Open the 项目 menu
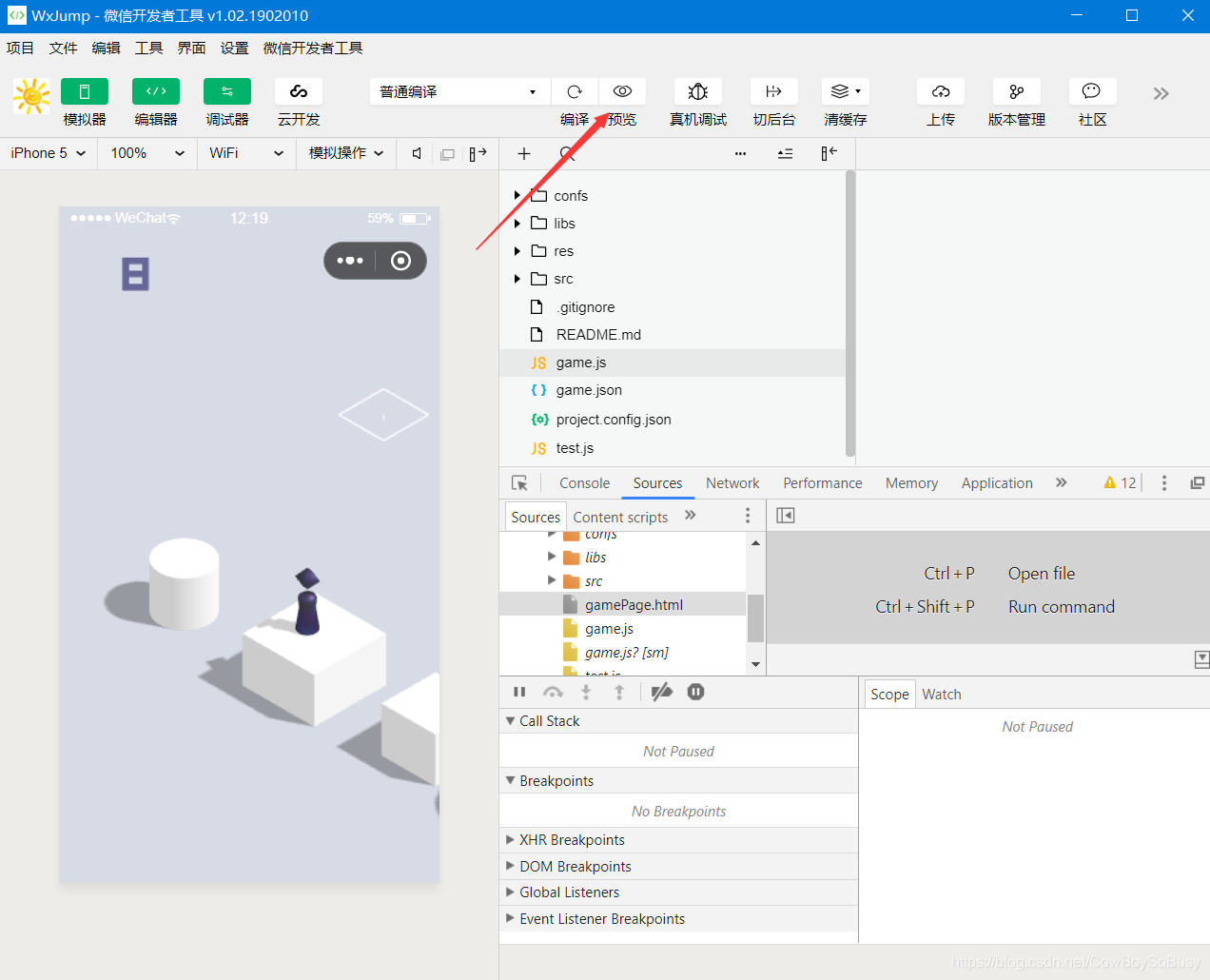This screenshot has height=980, width=1210. (20, 49)
